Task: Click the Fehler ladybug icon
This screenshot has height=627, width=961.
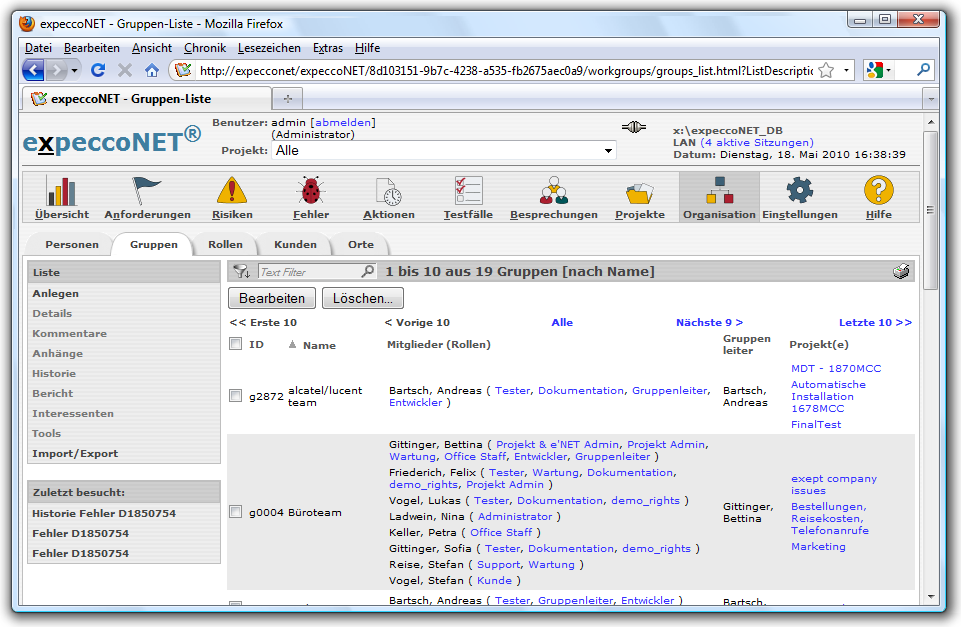Action: pos(310,191)
